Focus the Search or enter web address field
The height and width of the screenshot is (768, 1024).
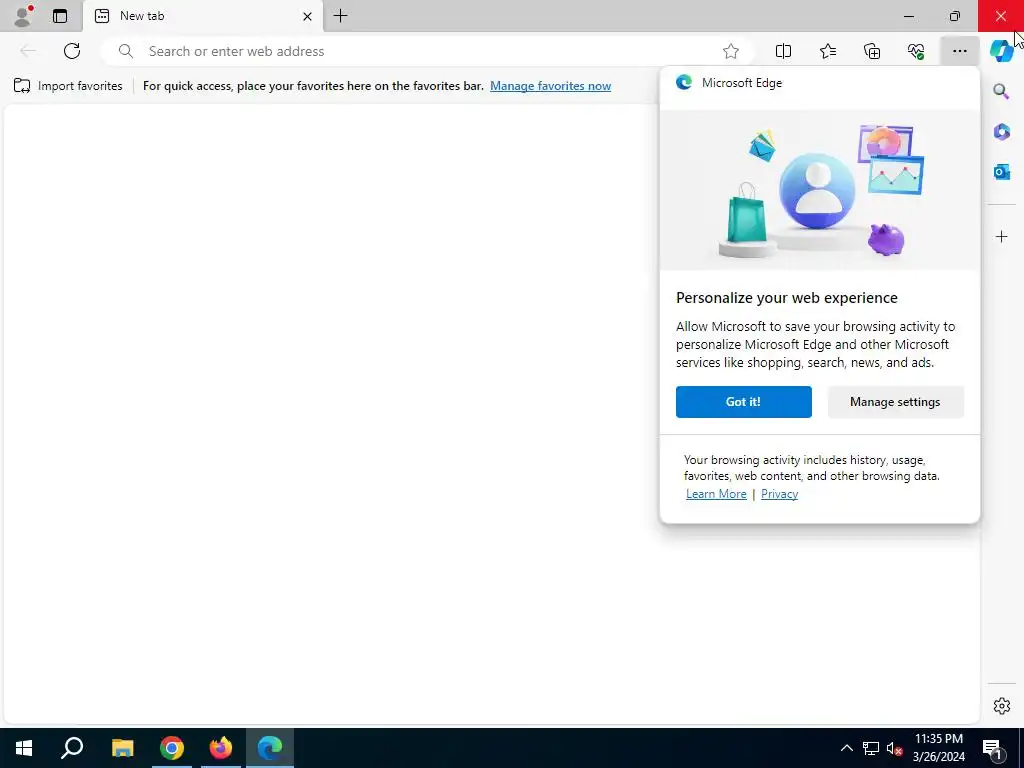click(x=428, y=51)
